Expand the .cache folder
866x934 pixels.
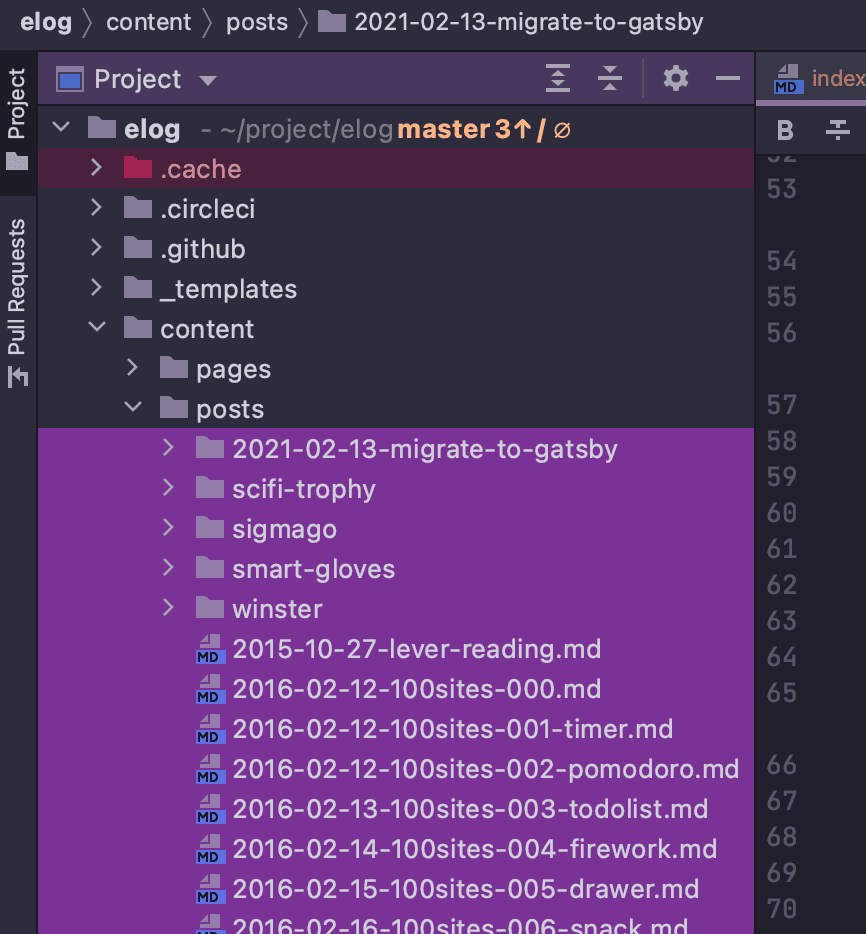pos(96,168)
